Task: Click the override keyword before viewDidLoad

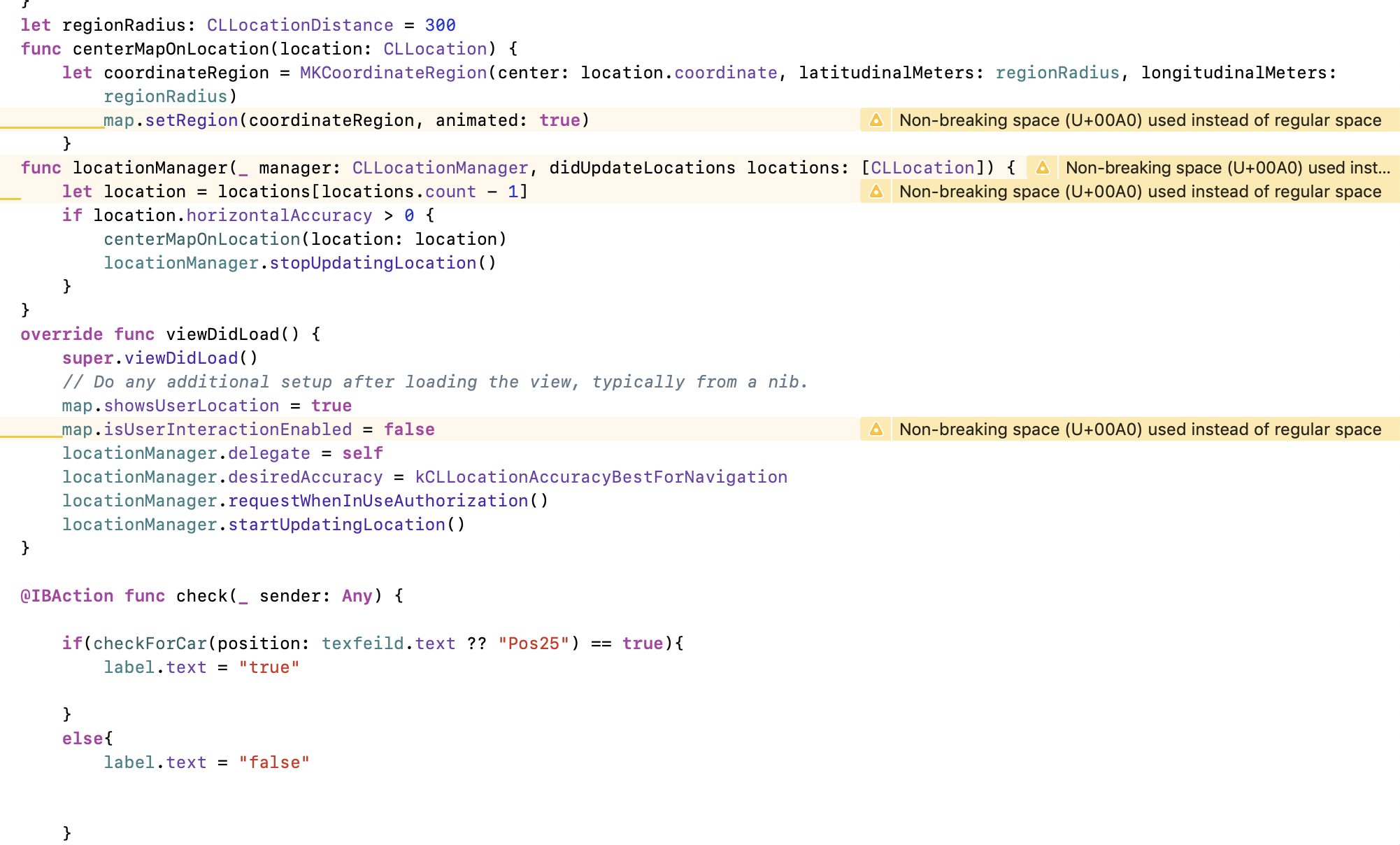Action: [x=62, y=334]
